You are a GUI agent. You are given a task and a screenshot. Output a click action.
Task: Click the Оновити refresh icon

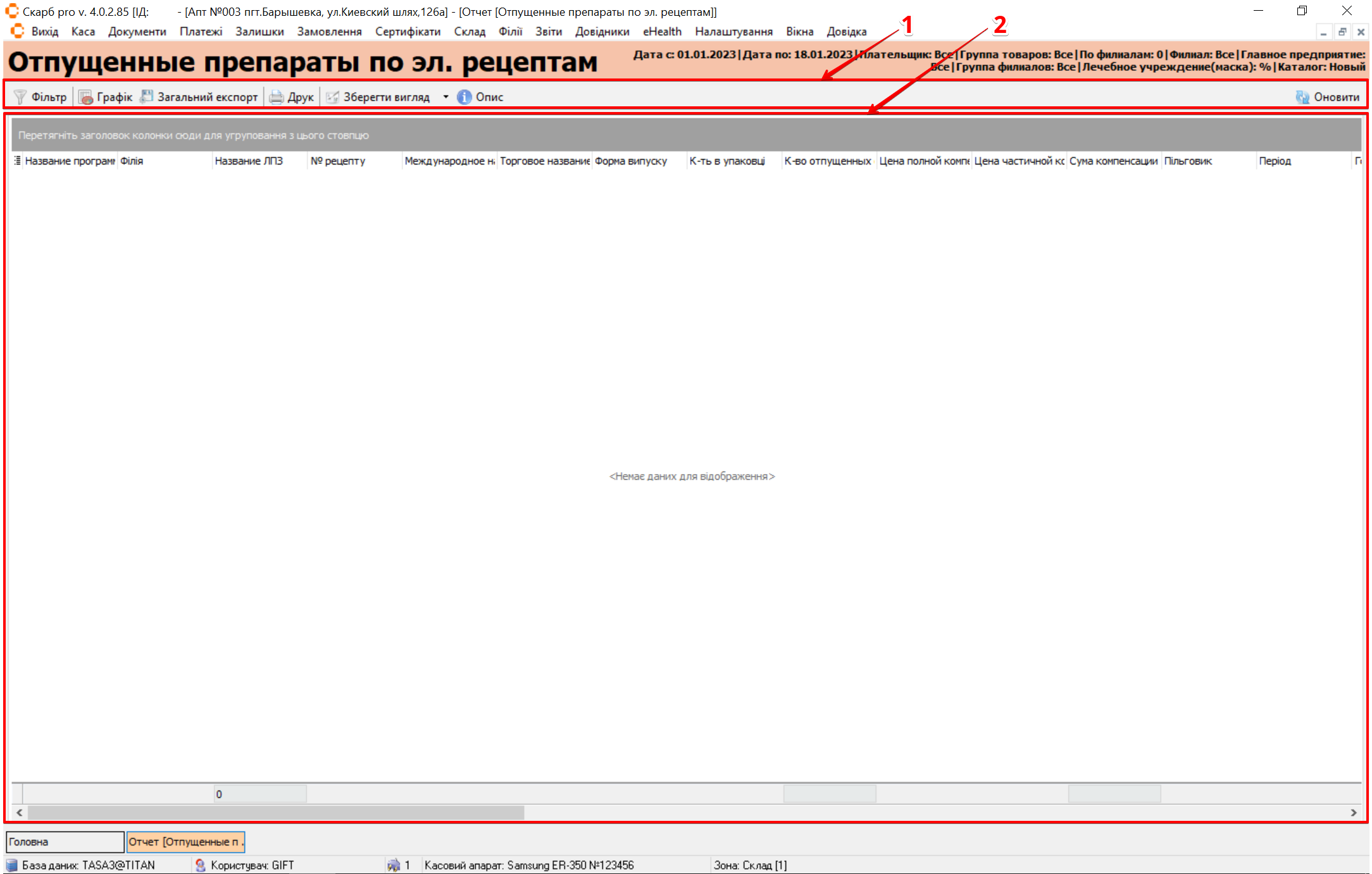1302,97
